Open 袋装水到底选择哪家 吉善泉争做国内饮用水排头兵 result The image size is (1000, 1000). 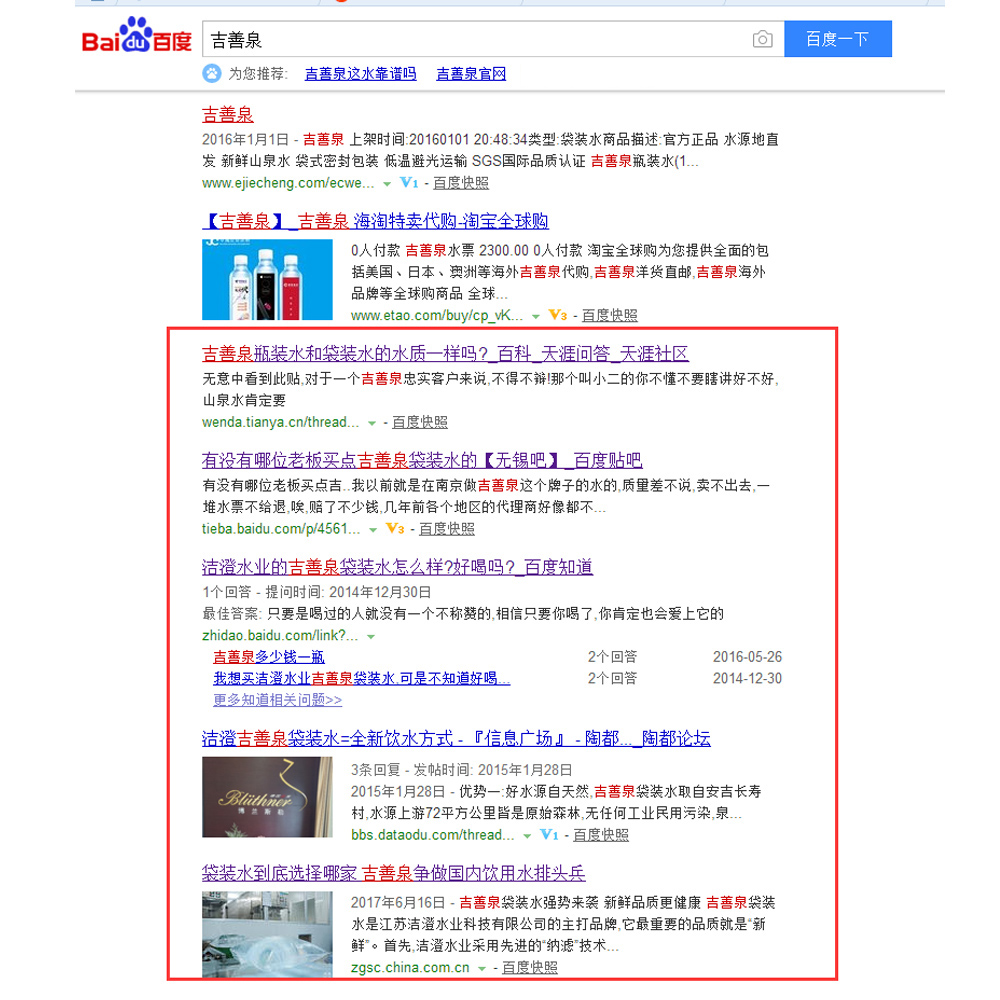tap(393, 872)
